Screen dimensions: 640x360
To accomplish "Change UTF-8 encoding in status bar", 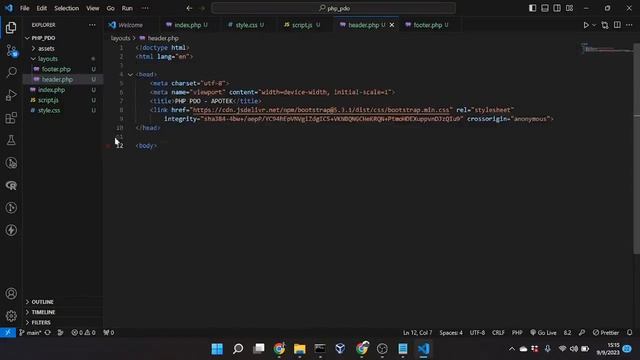I will (x=477, y=333).
